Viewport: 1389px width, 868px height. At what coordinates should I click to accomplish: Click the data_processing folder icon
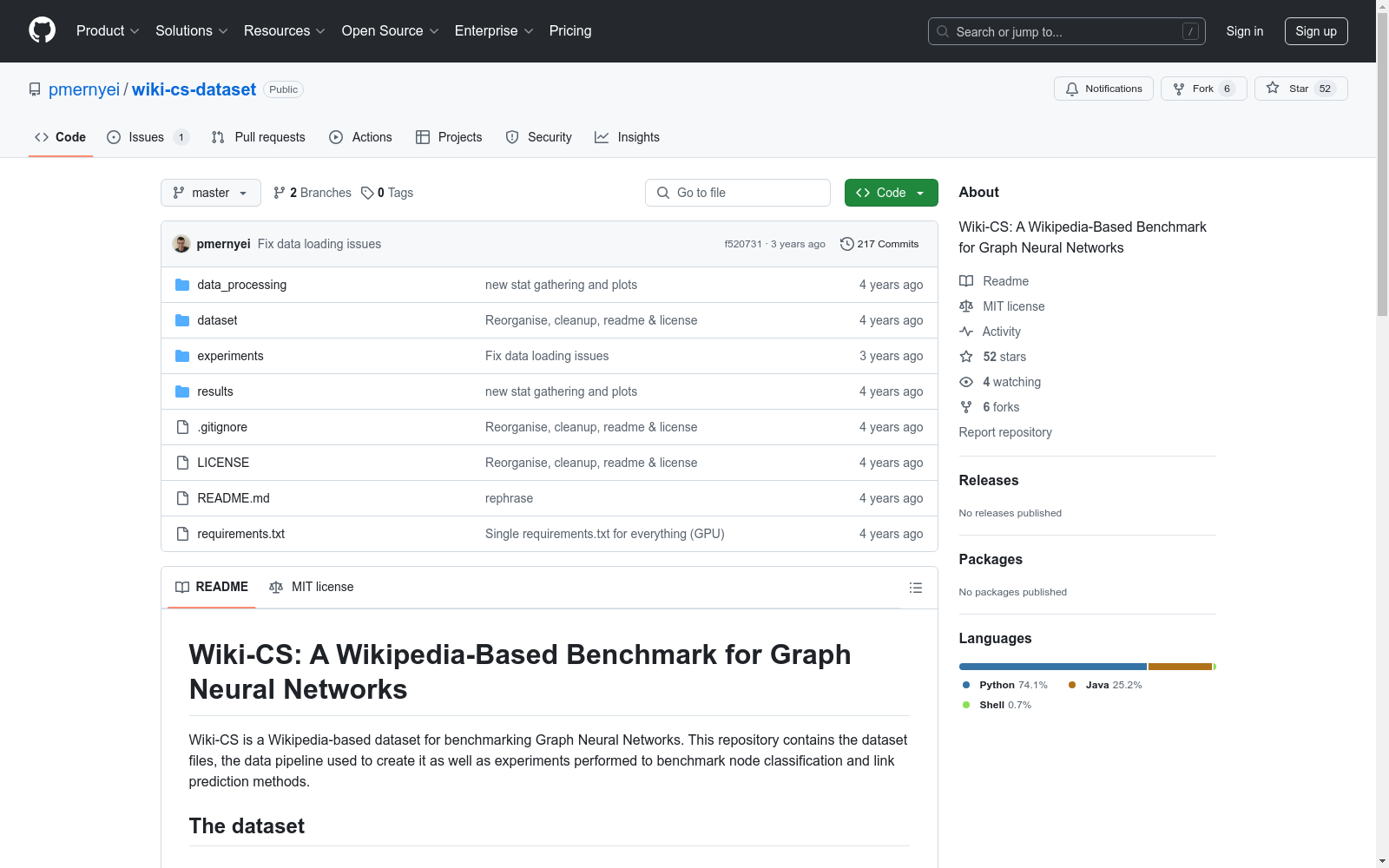tap(182, 285)
